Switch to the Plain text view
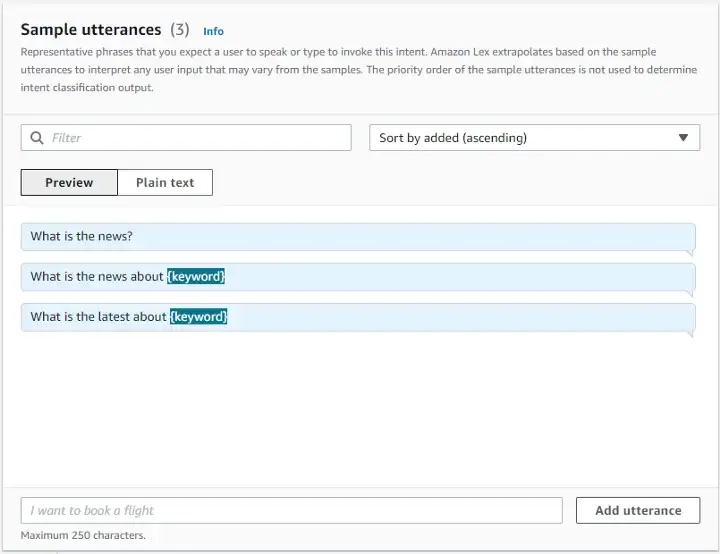The height and width of the screenshot is (554, 720). [165, 183]
